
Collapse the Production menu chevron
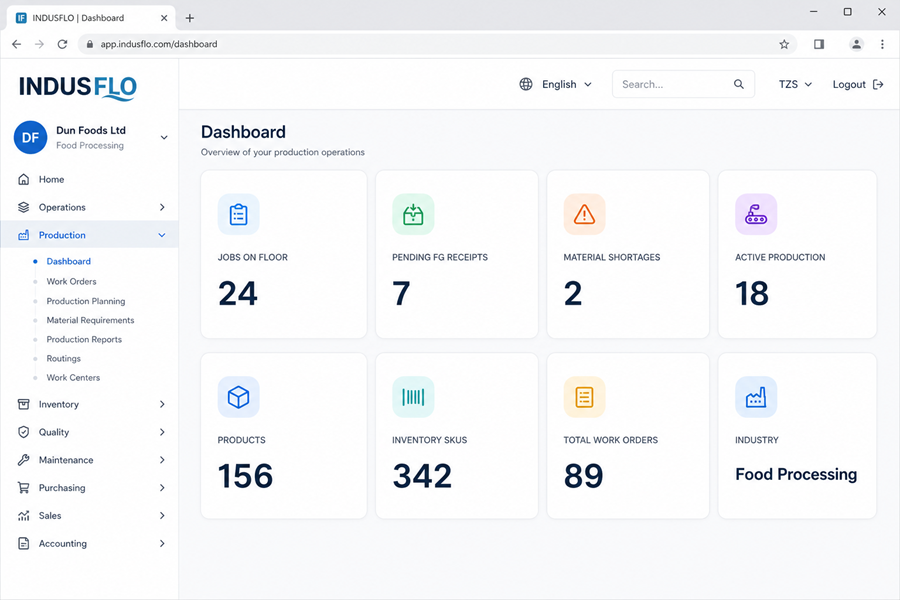pos(162,235)
